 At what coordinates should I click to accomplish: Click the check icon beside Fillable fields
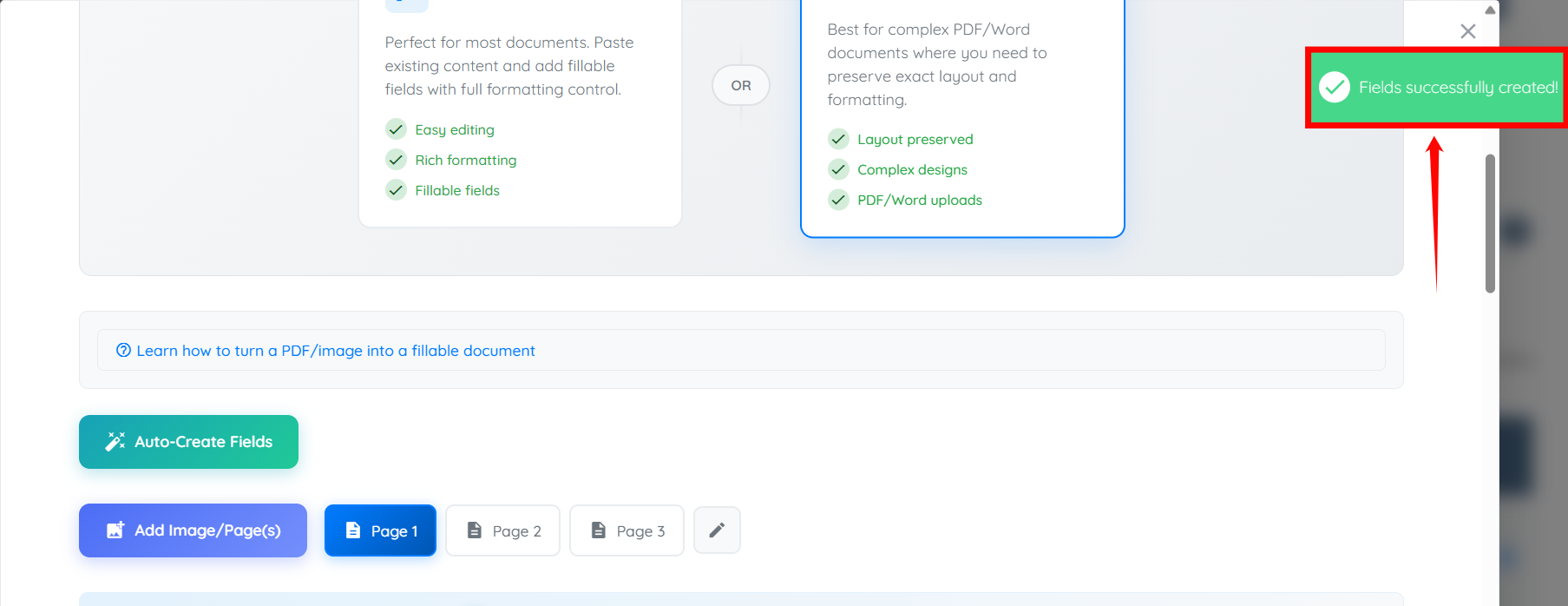point(396,190)
